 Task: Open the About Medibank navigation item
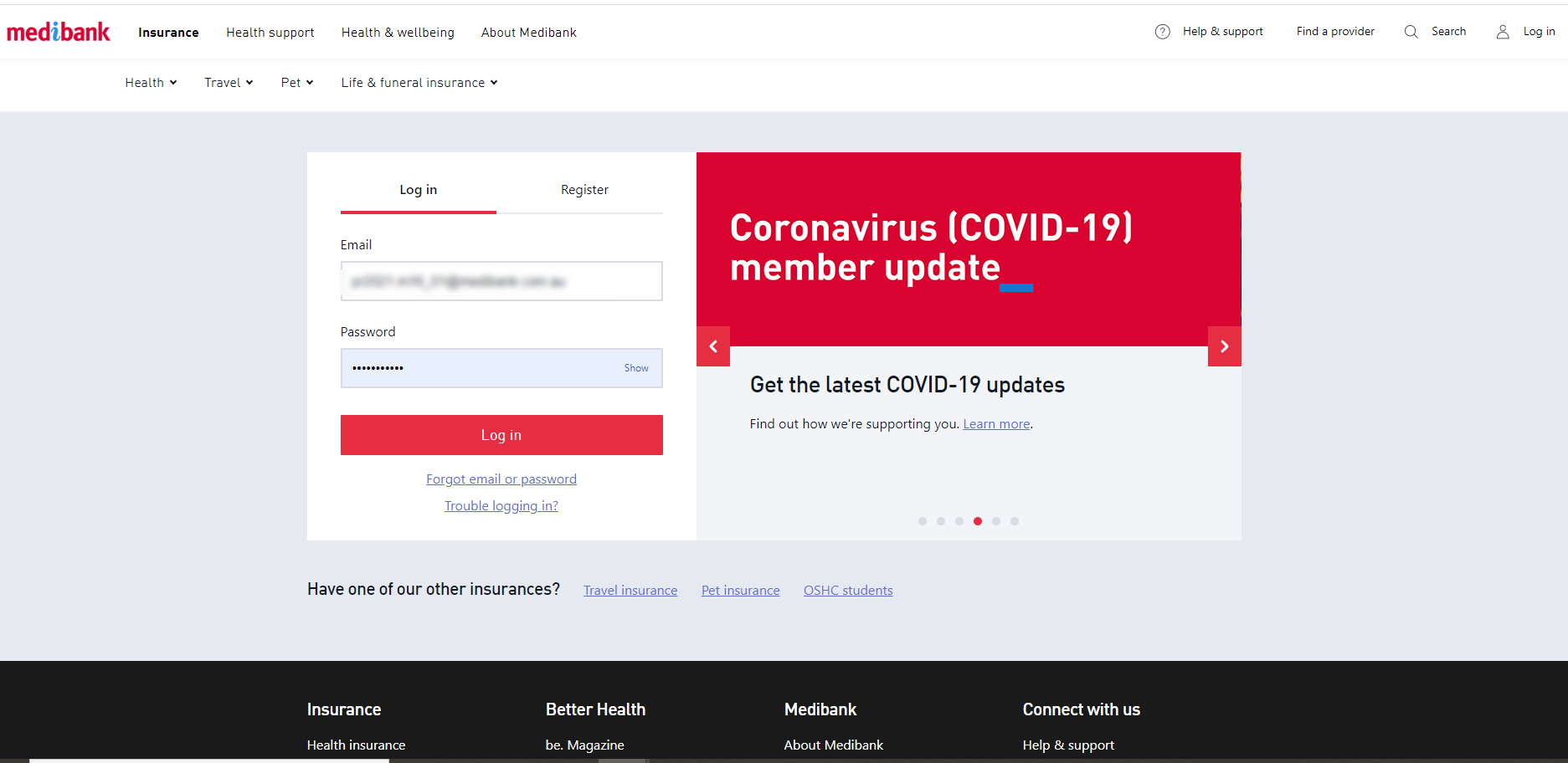(528, 32)
